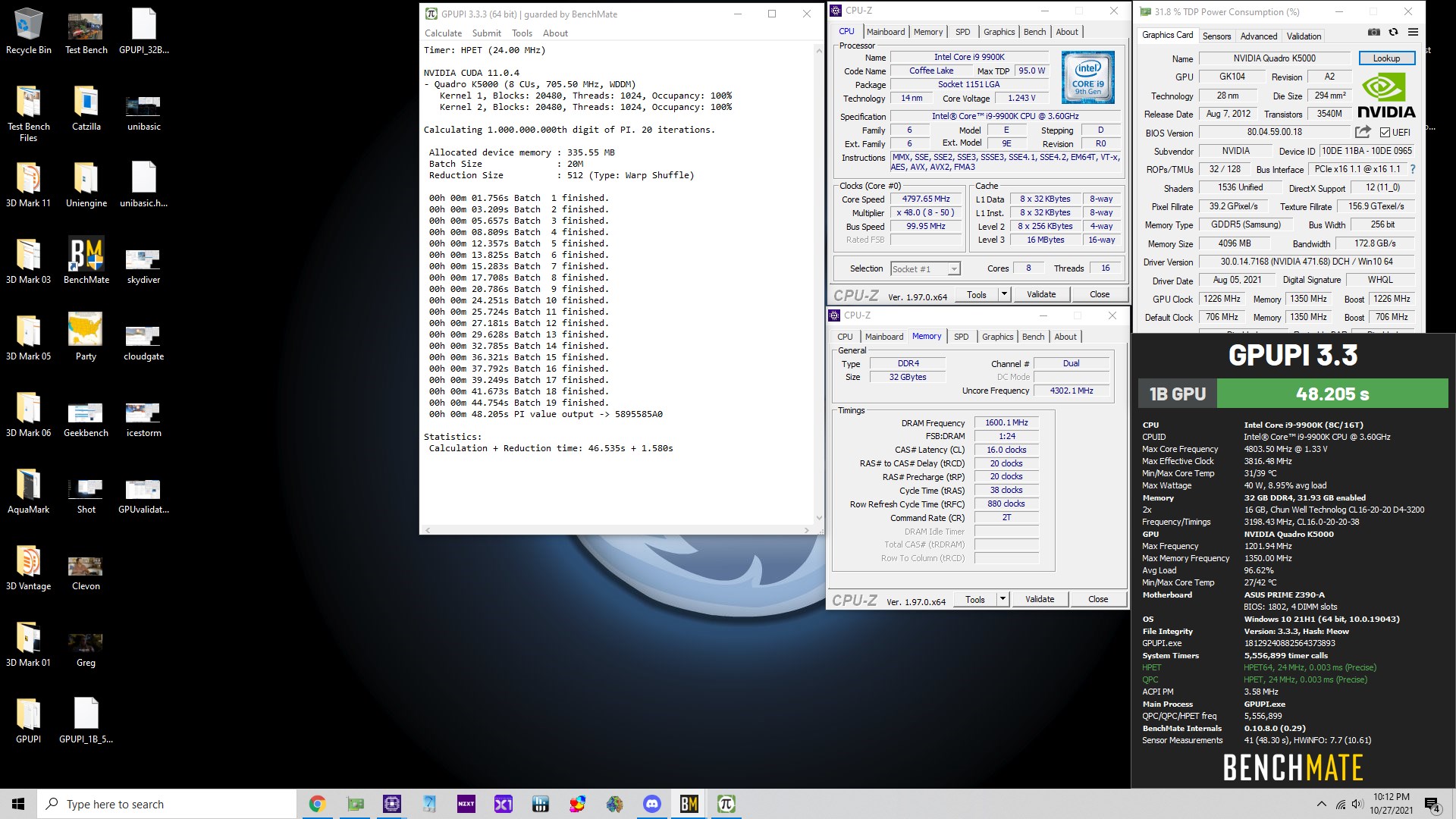Select the NVIDIA Quadro K5000 name field

1275,58
